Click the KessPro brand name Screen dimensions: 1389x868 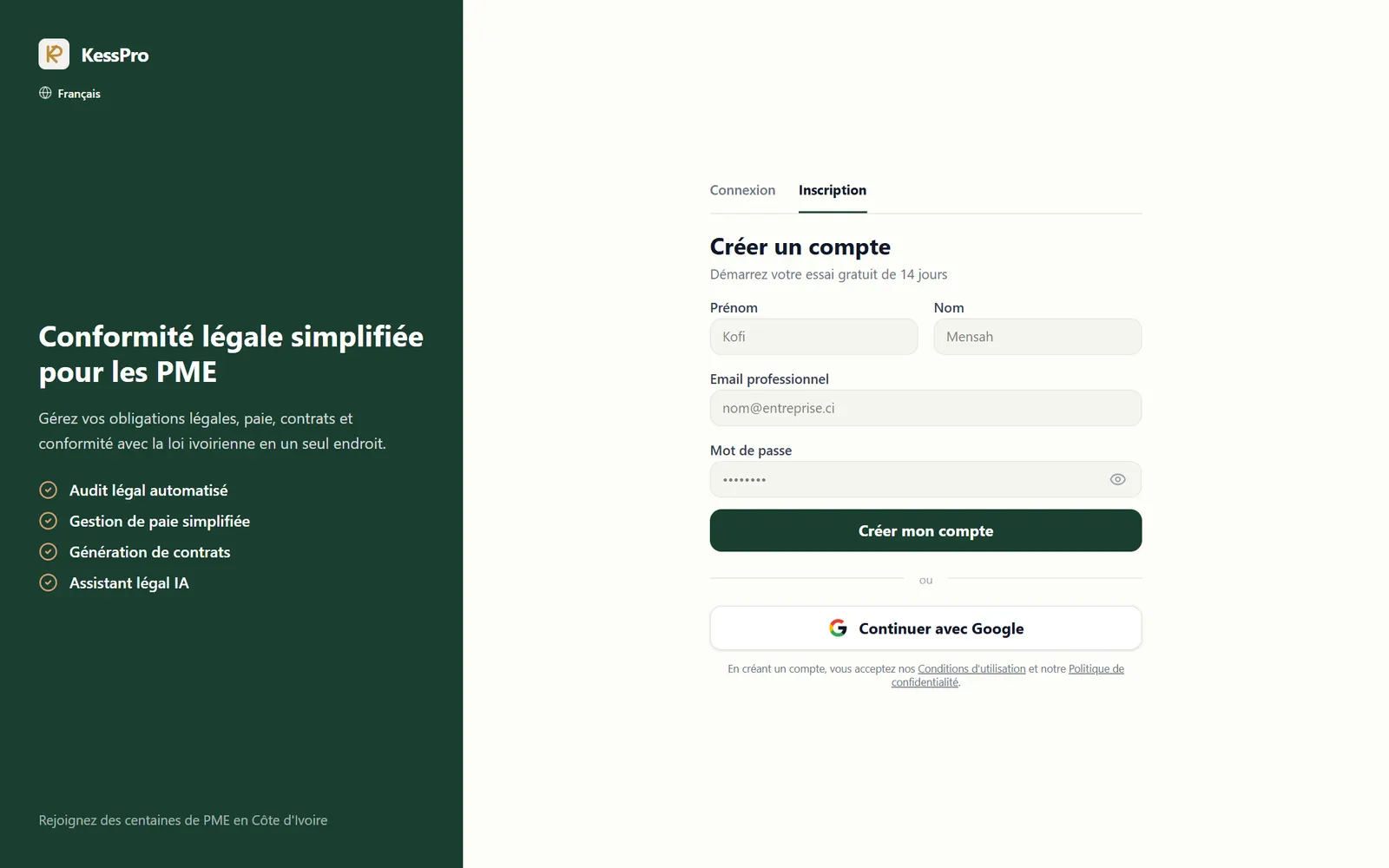click(115, 55)
